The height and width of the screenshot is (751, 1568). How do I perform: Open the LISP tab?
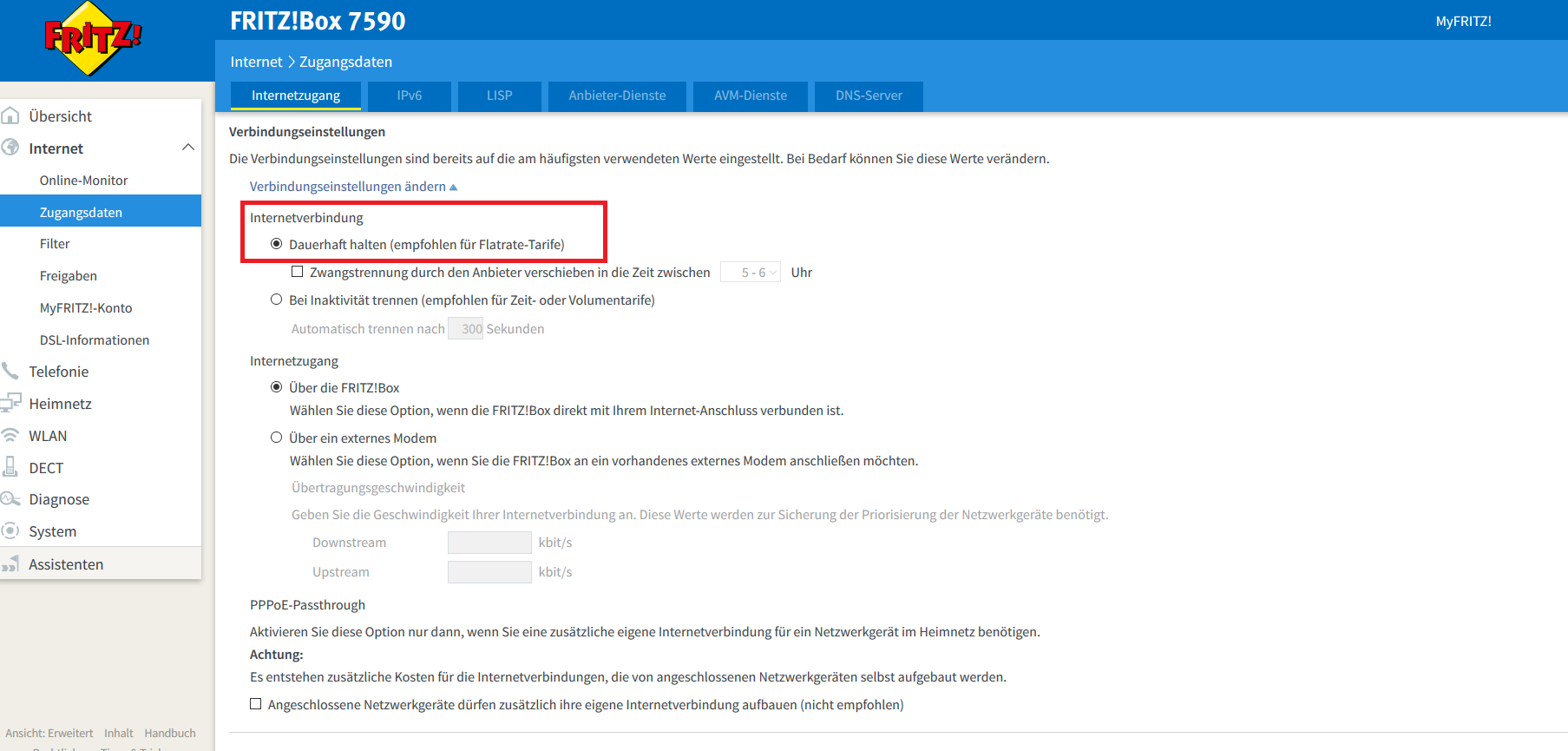[x=500, y=96]
